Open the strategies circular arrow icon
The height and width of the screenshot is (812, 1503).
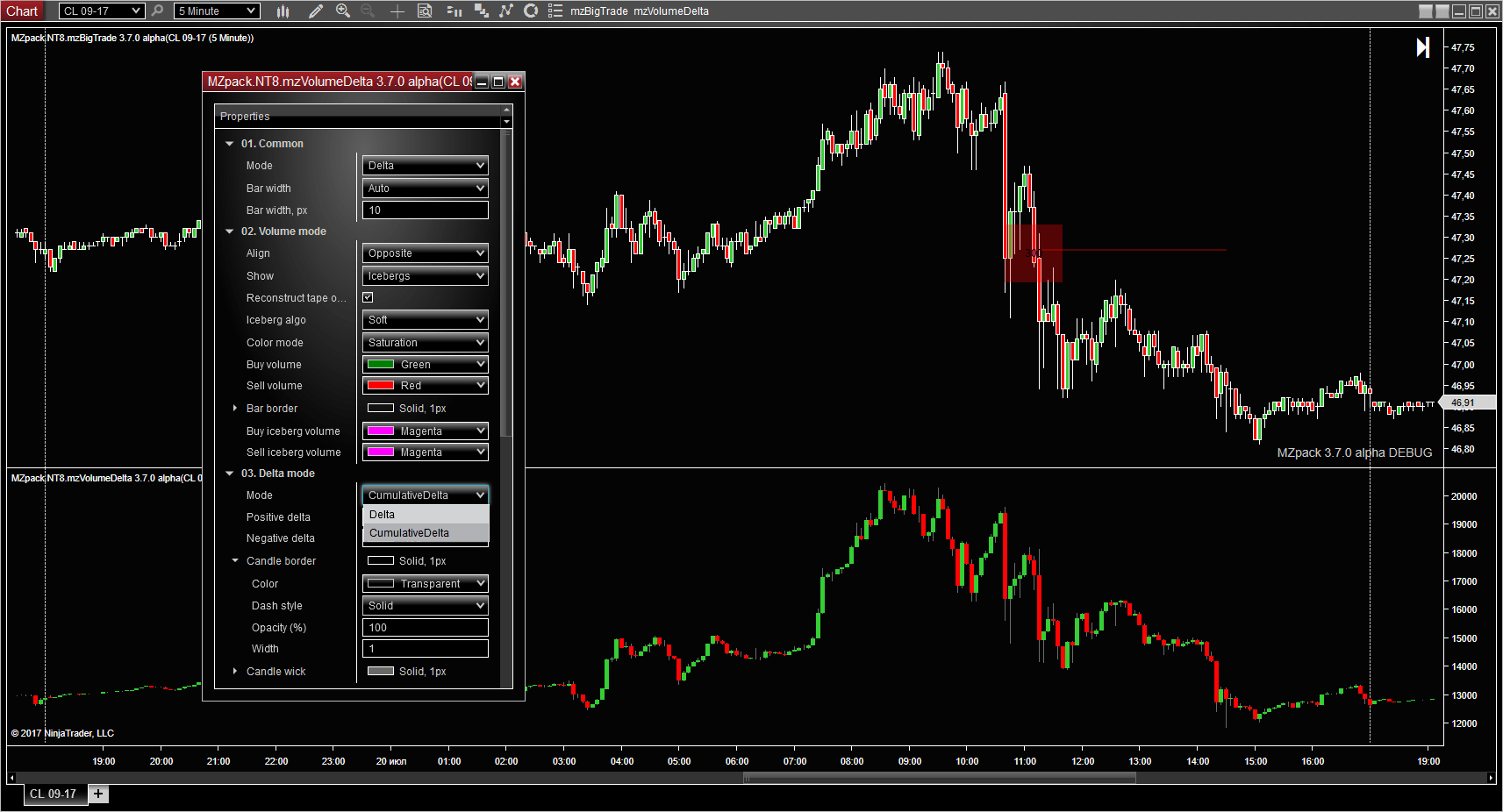pyautogui.click(x=531, y=11)
